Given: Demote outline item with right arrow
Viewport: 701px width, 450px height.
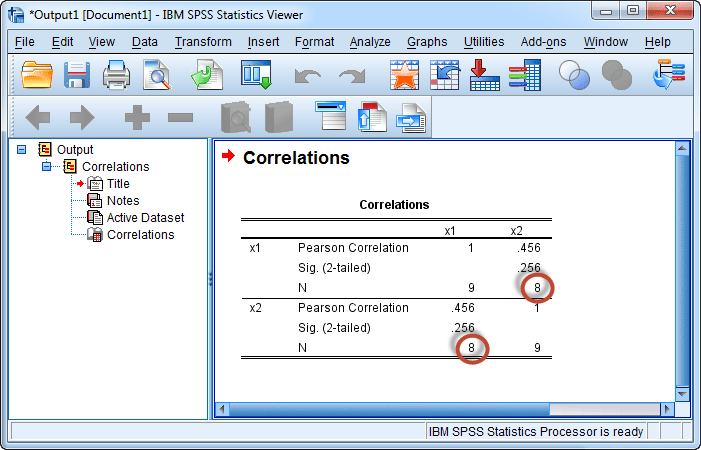Looking at the screenshot, I should pos(82,117).
